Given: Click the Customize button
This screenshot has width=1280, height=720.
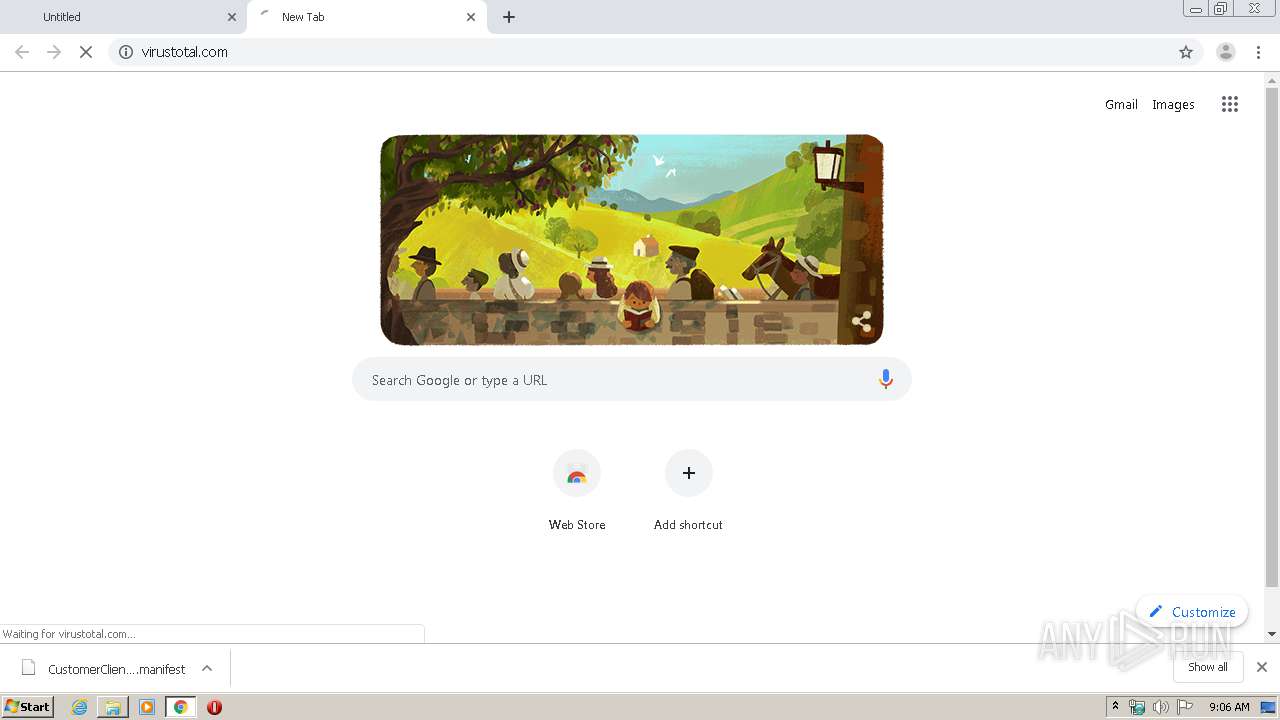Looking at the screenshot, I should pyautogui.click(x=1192, y=612).
